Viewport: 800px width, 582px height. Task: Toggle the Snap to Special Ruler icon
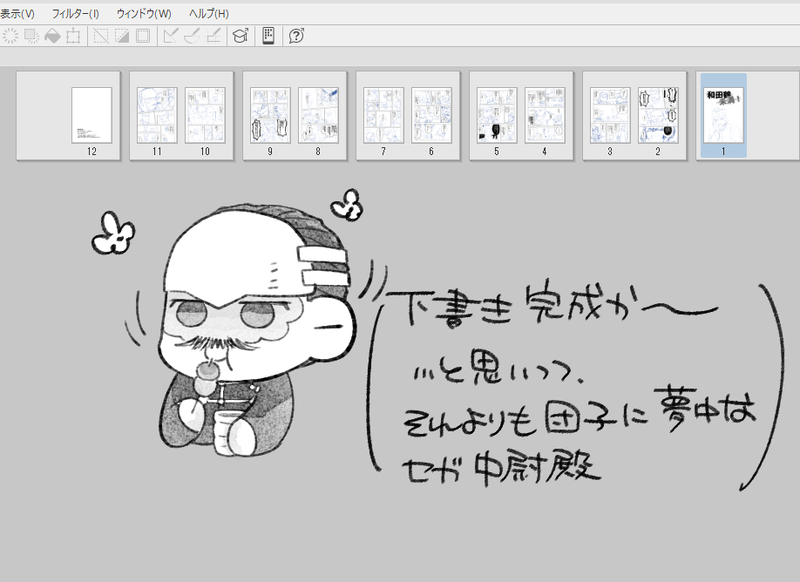click(x=192, y=36)
